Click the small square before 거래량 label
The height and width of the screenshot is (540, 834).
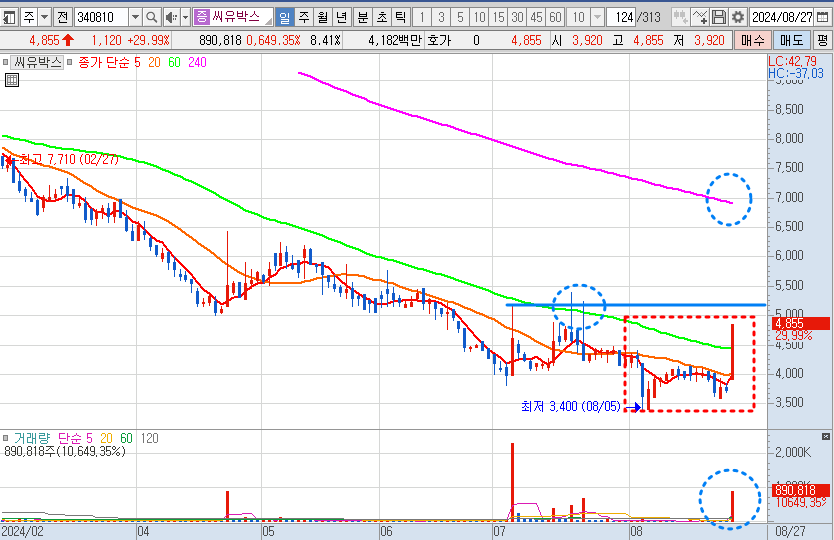pyautogui.click(x=5, y=438)
